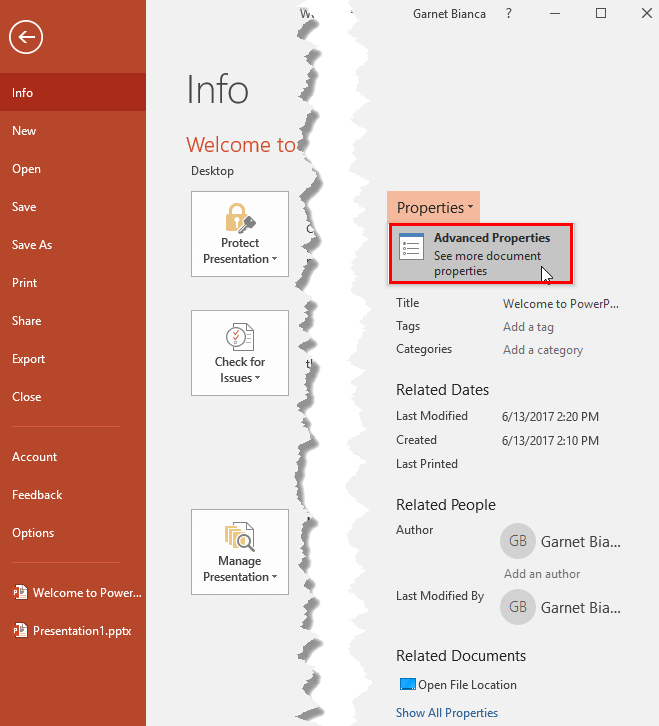Click Save in the sidebar

[73, 207]
